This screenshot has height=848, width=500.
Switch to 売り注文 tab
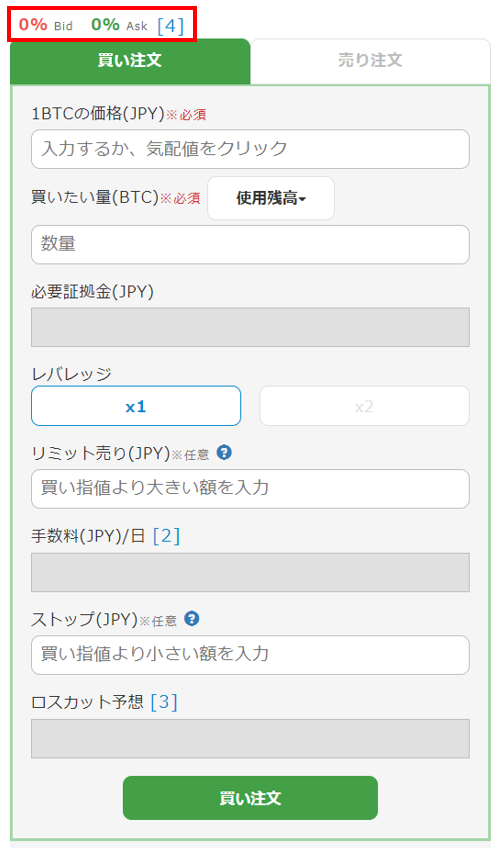click(x=370, y=61)
